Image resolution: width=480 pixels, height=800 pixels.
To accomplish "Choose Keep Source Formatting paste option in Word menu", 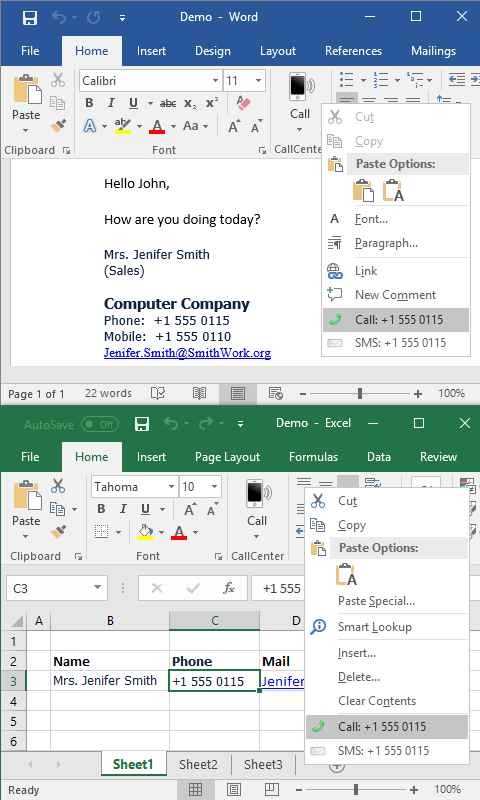I will point(363,191).
